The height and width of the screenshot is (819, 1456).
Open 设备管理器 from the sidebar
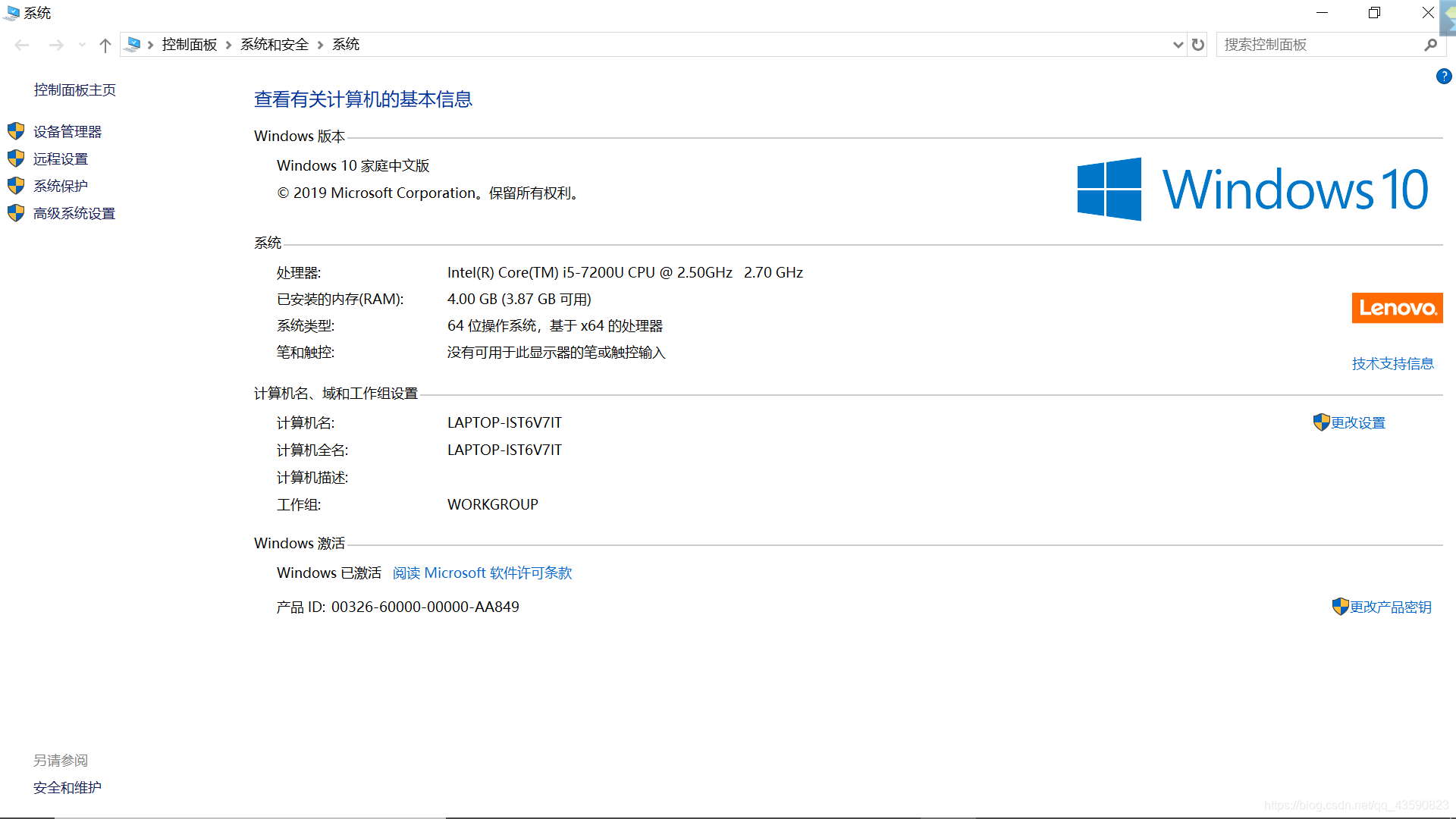[x=67, y=132]
